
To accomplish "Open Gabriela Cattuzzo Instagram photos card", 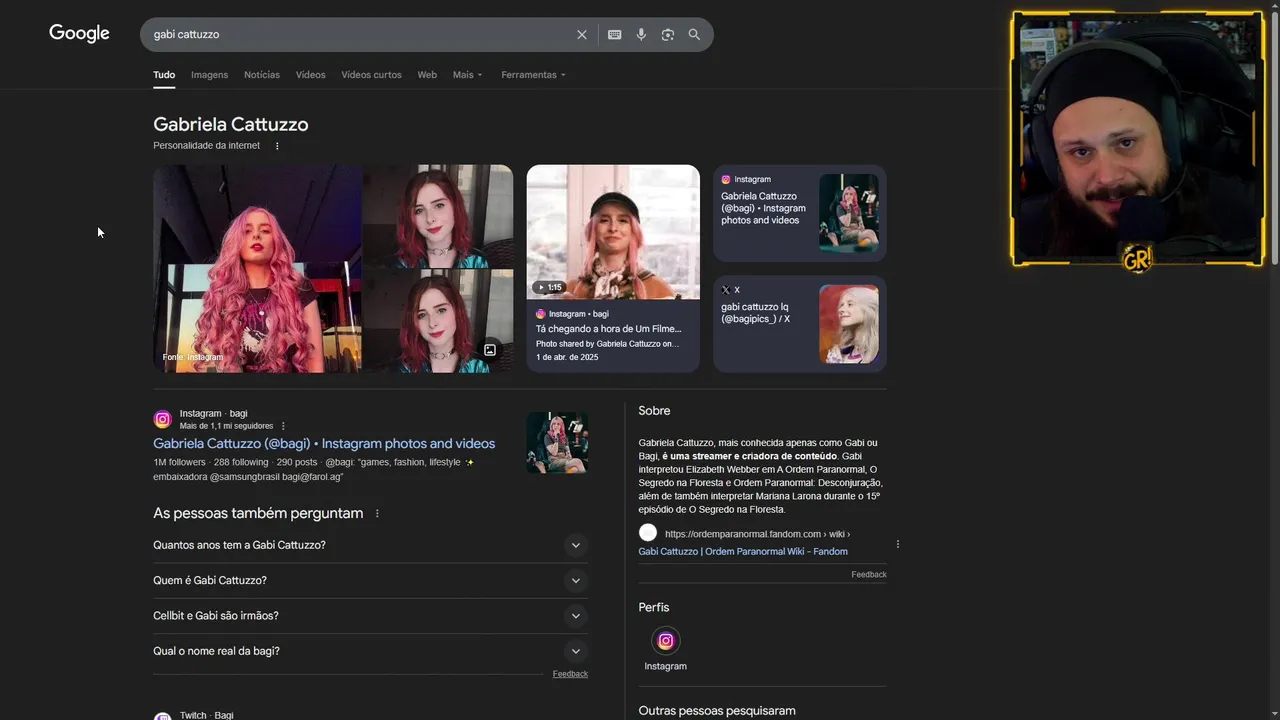I will pos(800,213).
